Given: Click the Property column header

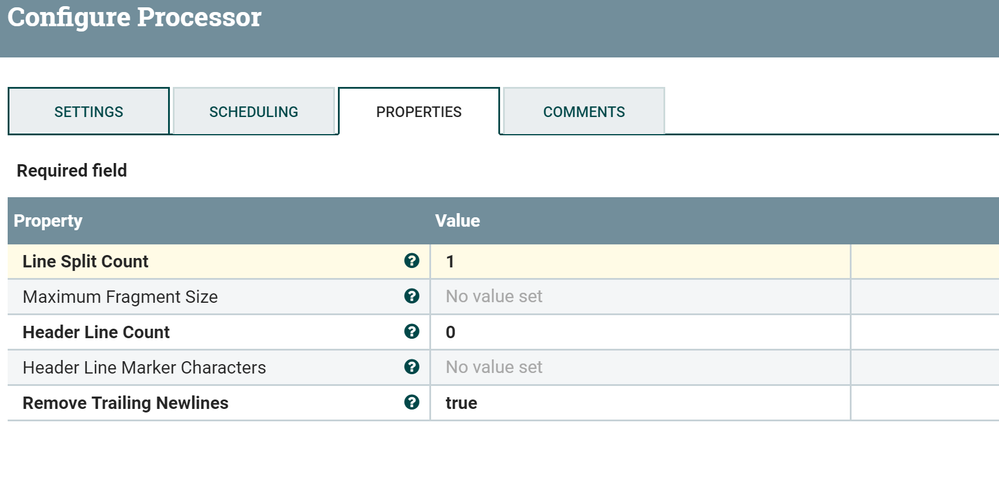Looking at the screenshot, I should point(48,221).
